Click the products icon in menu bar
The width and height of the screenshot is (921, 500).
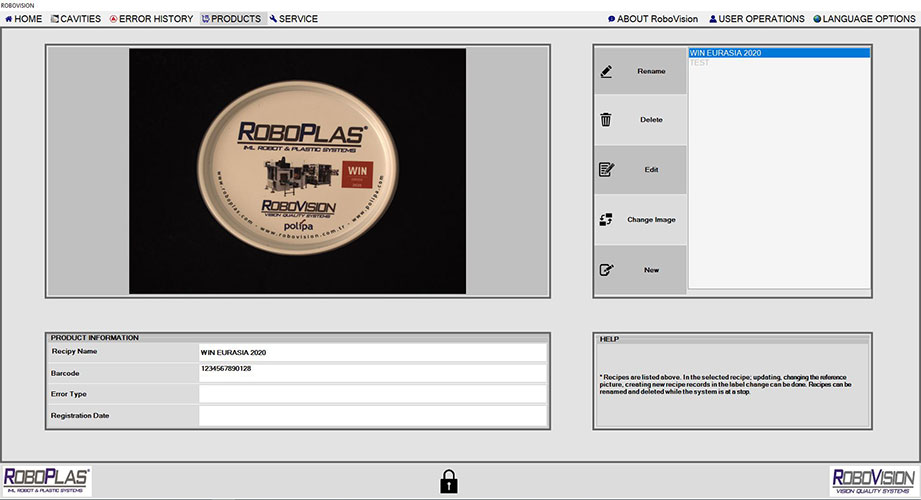[x=206, y=19]
